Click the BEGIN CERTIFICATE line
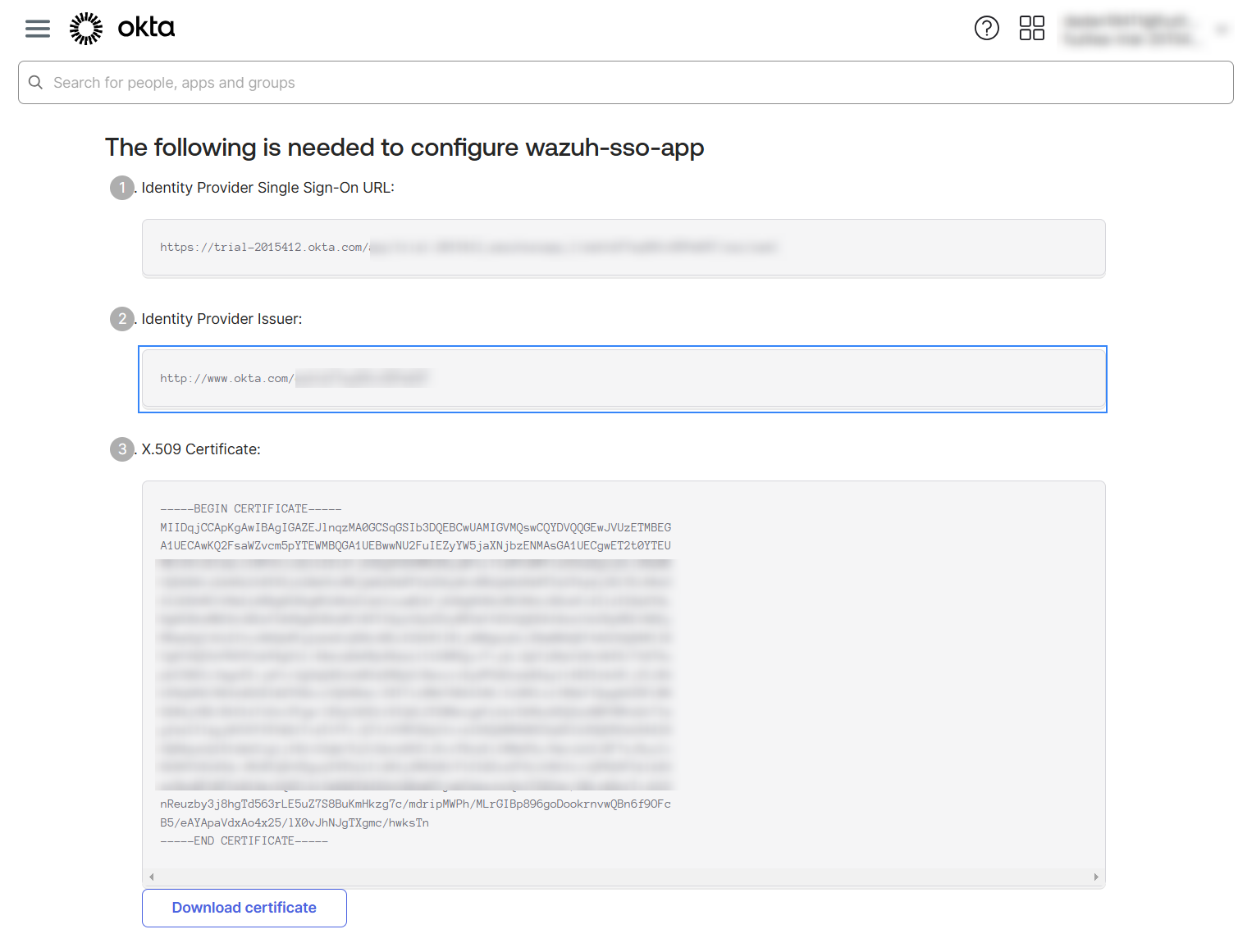 pos(251,508)
